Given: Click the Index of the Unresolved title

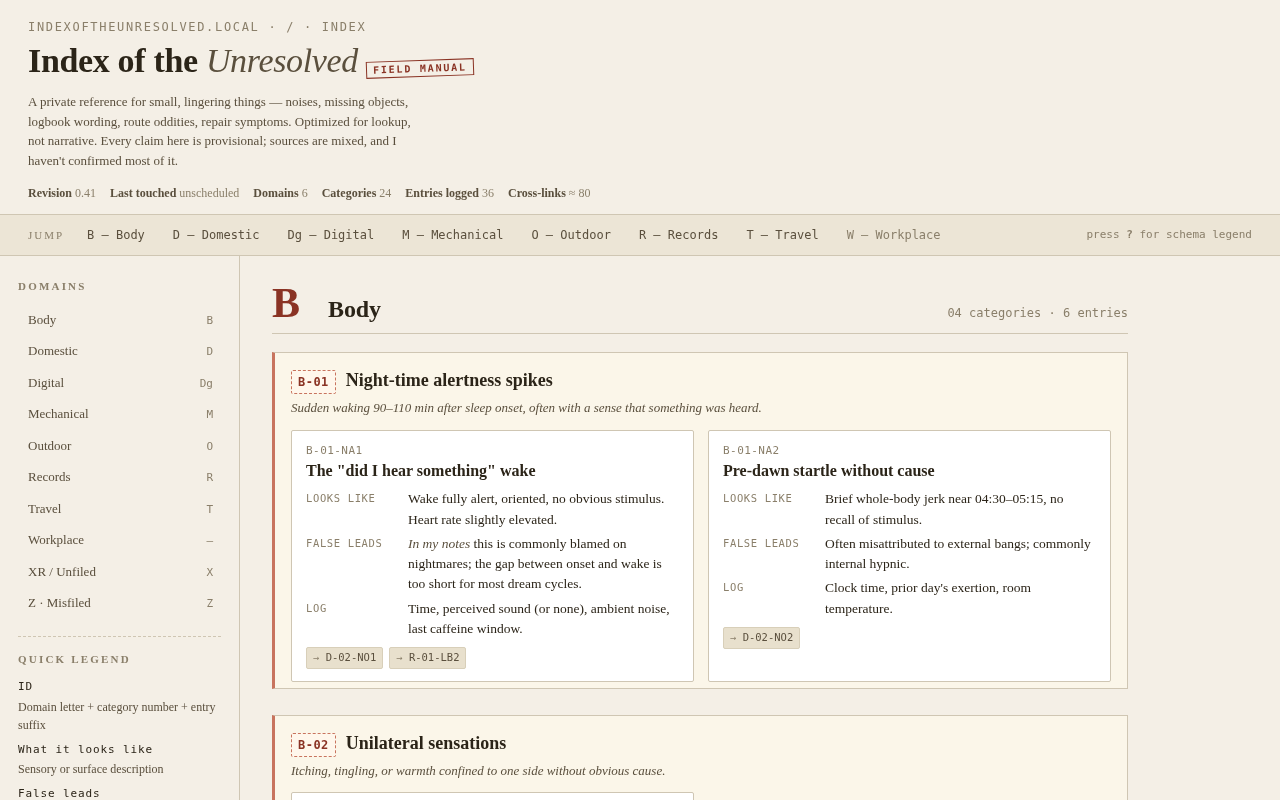Looking at the screenshot, I should click(193, 61).
